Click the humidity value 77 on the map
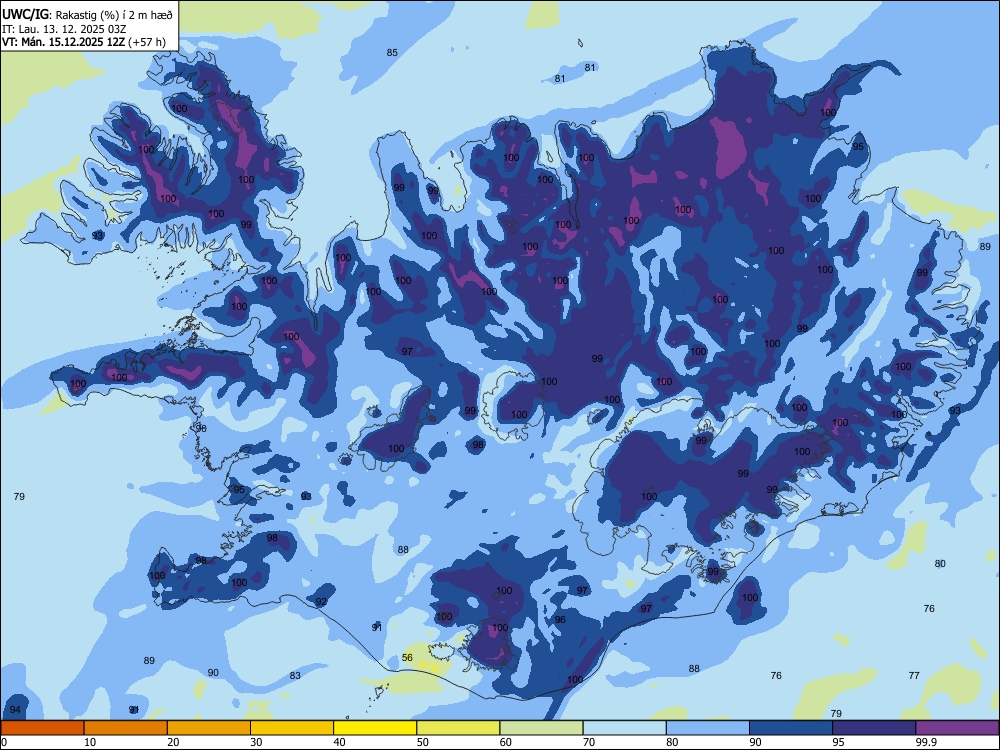 [x=914, y=675]
